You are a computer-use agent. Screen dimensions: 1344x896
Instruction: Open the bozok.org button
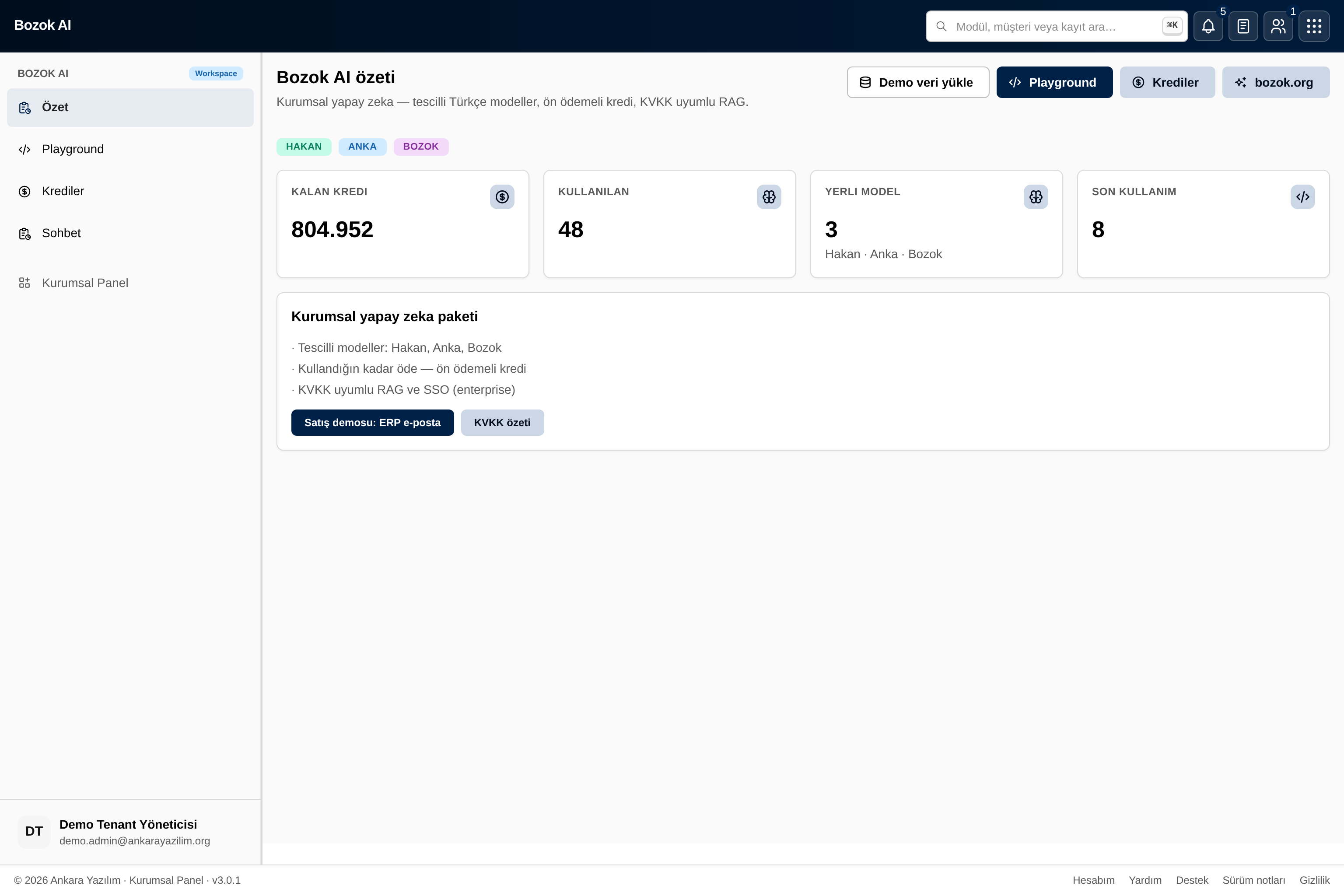coord(1275,82)
